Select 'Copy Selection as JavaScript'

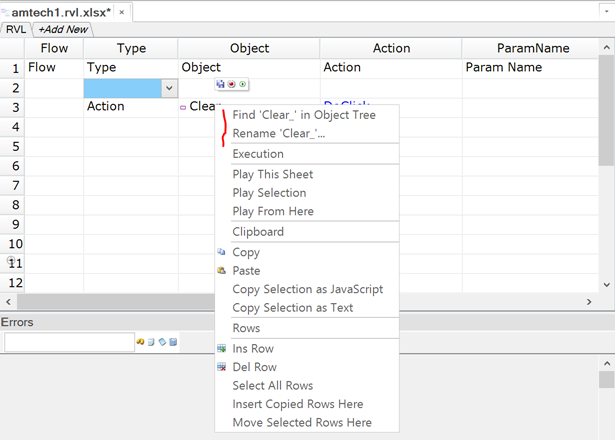point(307,289)
